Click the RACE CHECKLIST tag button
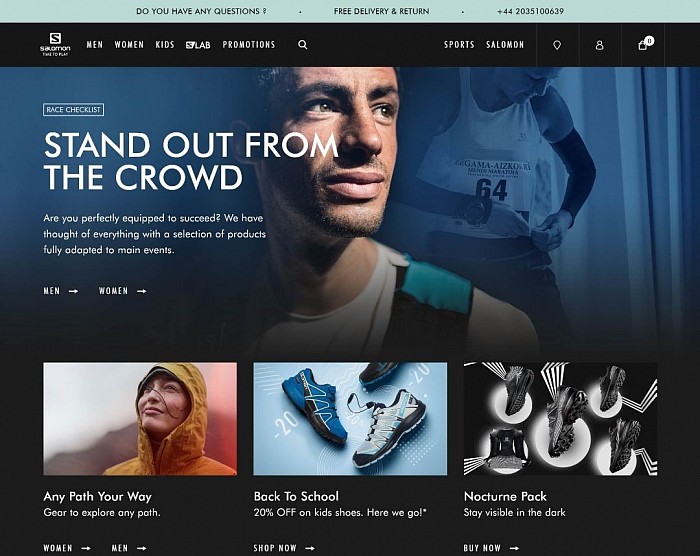This screenshot has width=700, height=556. coord(74,109)
